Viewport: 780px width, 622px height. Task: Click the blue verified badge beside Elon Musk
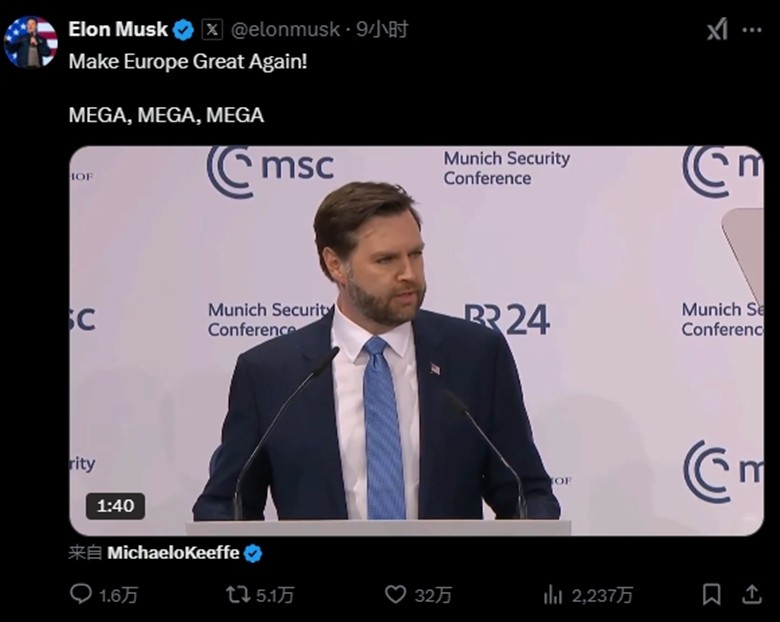point(183,30)
